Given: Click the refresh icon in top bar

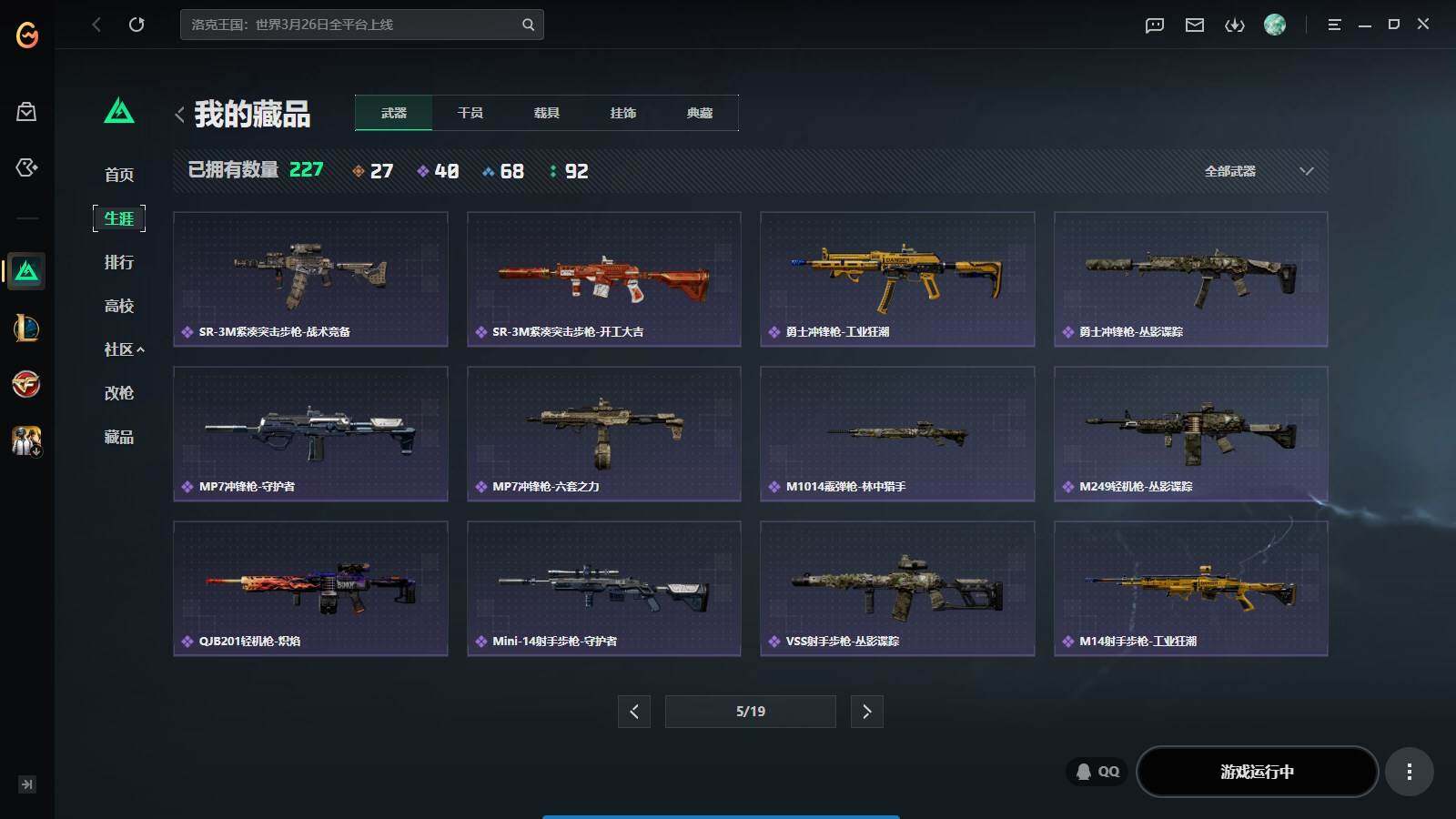Looking at the screenshot, I should [136, 25].
